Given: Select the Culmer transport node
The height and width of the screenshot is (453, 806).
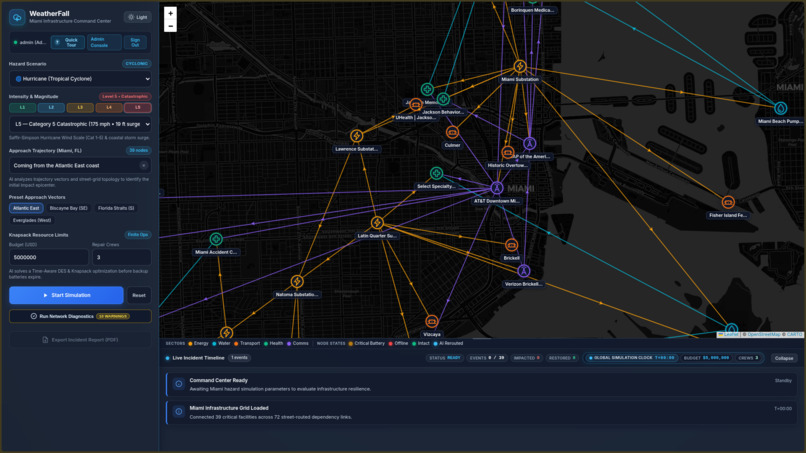Looking at the screenshot, I should (x=452, y=133).
